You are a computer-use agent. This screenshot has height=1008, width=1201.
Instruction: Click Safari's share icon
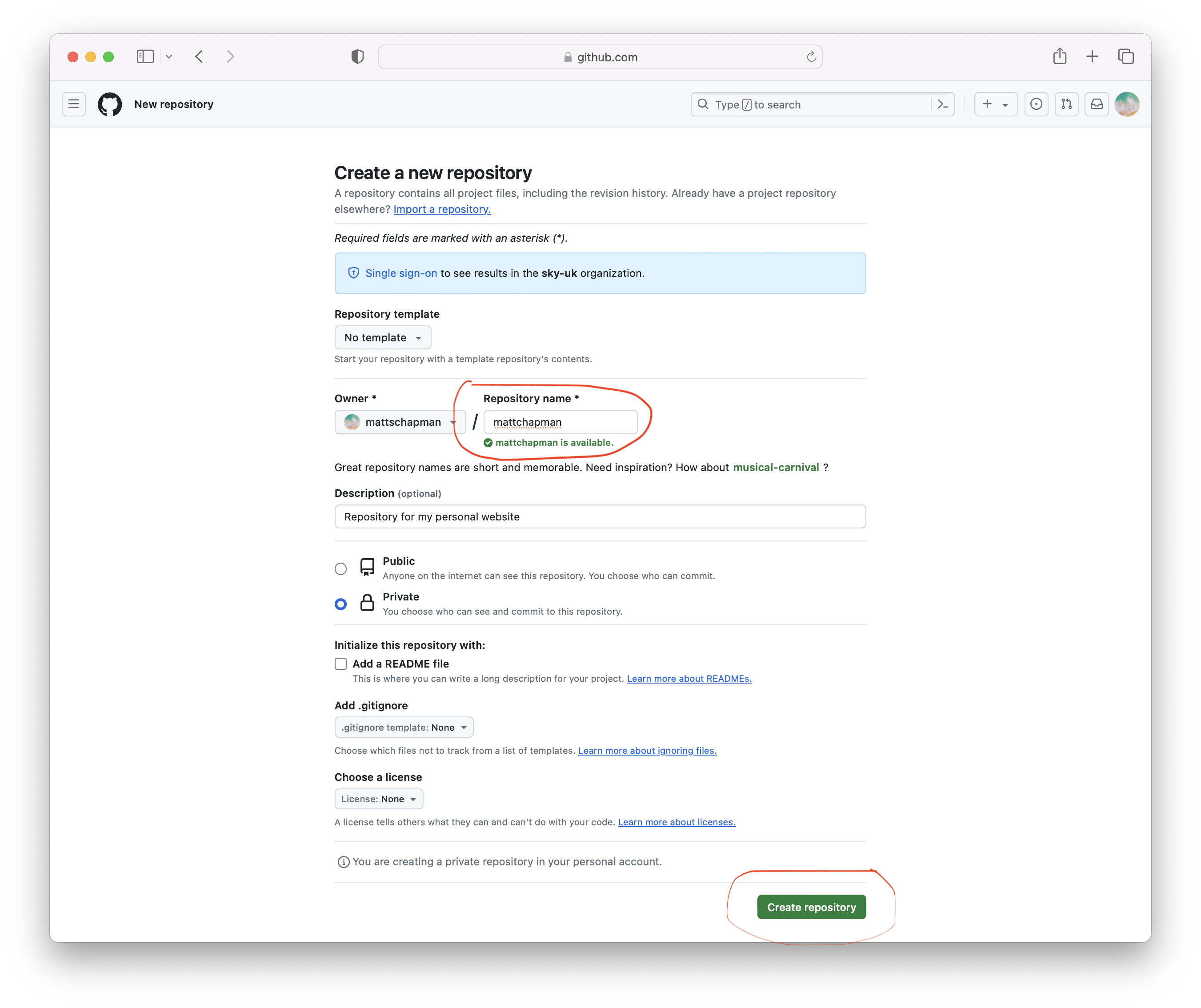1060,56
